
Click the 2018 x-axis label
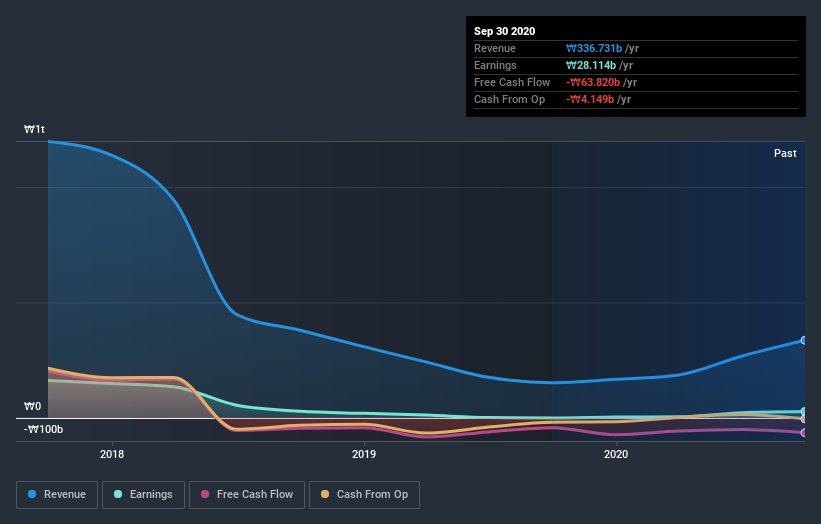[x=112, y=454]
